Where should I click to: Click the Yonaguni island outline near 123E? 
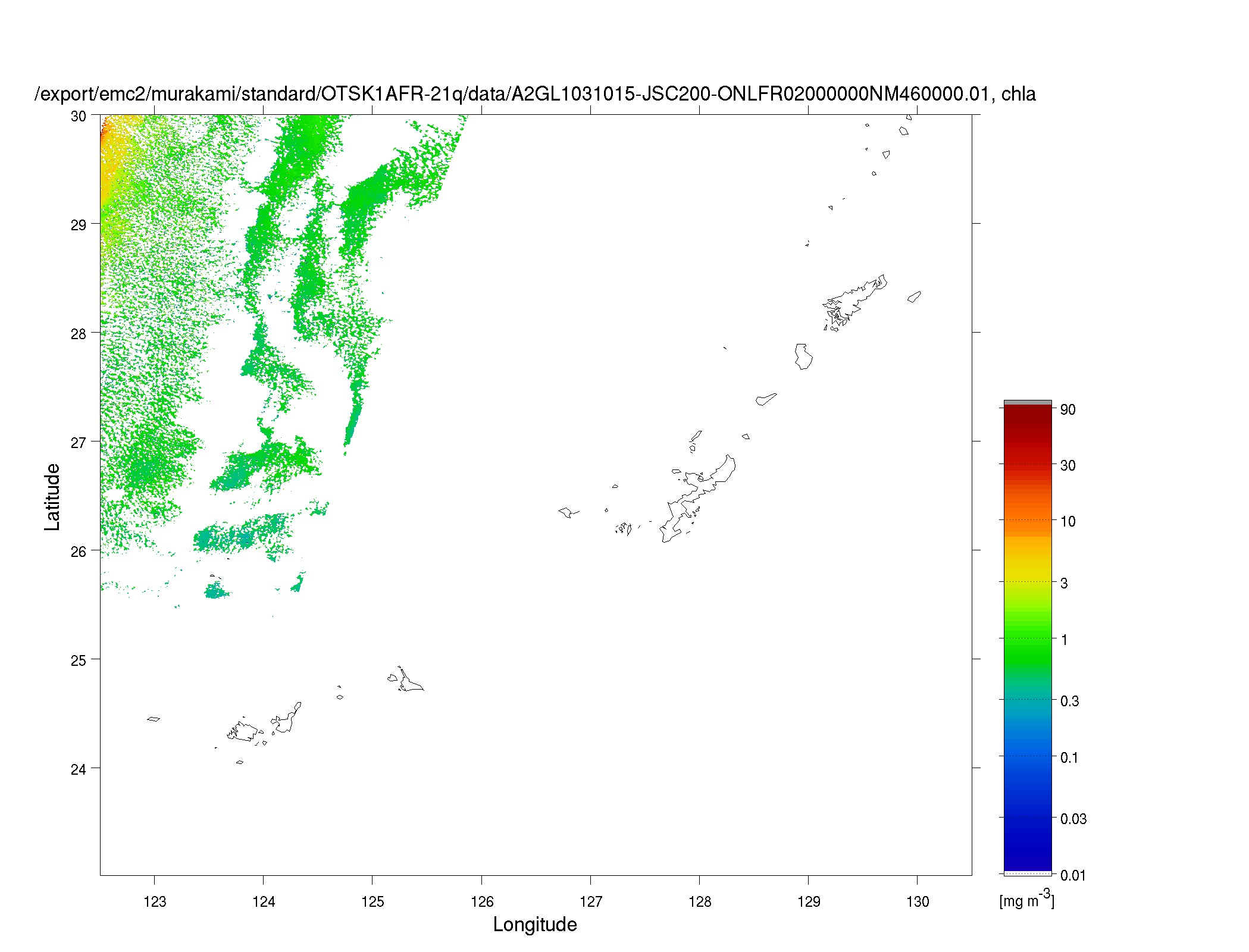pos(154,719)
